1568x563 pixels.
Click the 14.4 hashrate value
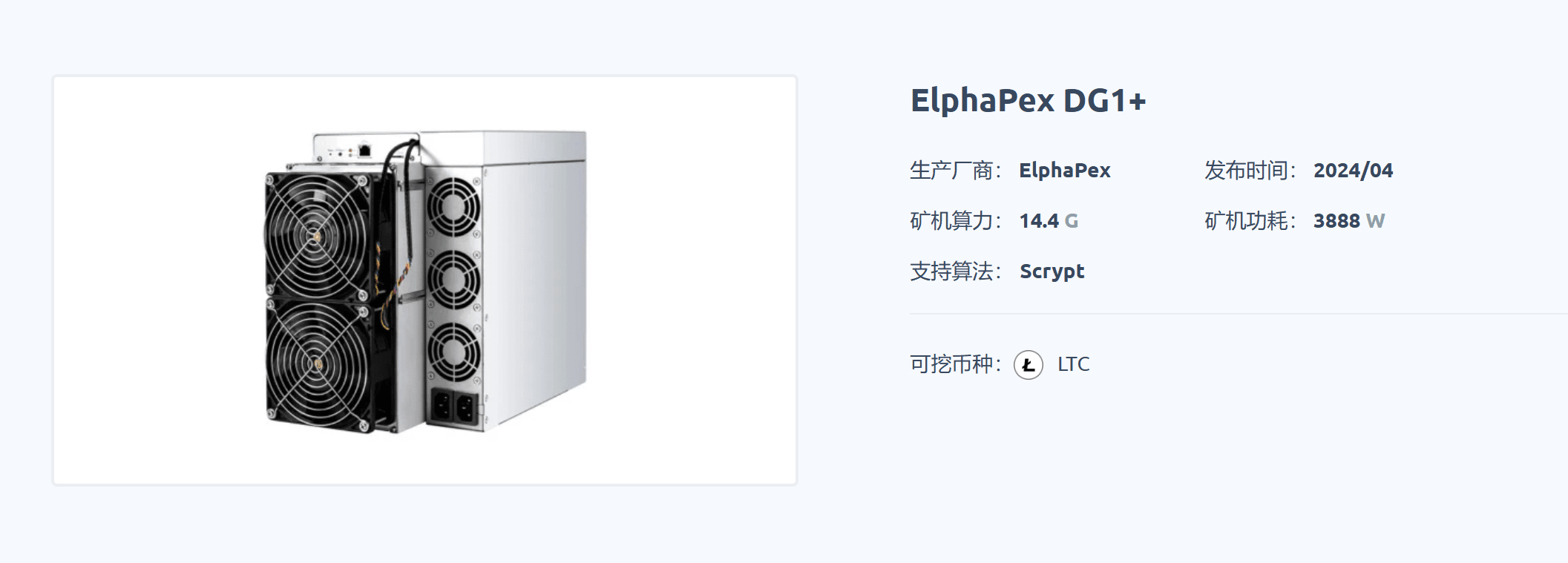click(x=1039, y=221)
